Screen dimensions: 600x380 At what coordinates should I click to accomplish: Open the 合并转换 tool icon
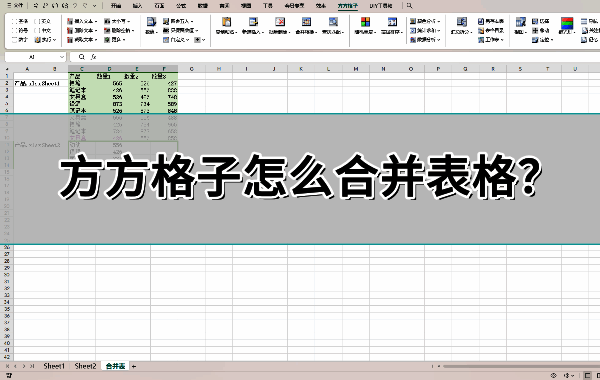(306, 22)
